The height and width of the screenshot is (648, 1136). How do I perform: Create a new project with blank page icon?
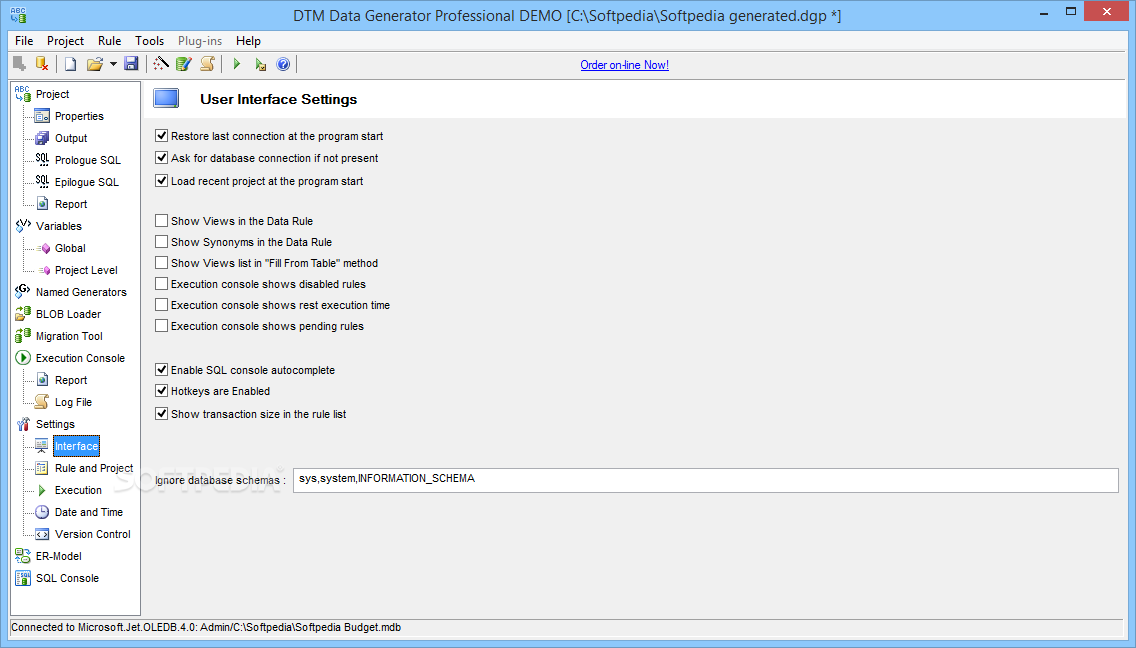(70, 64)
